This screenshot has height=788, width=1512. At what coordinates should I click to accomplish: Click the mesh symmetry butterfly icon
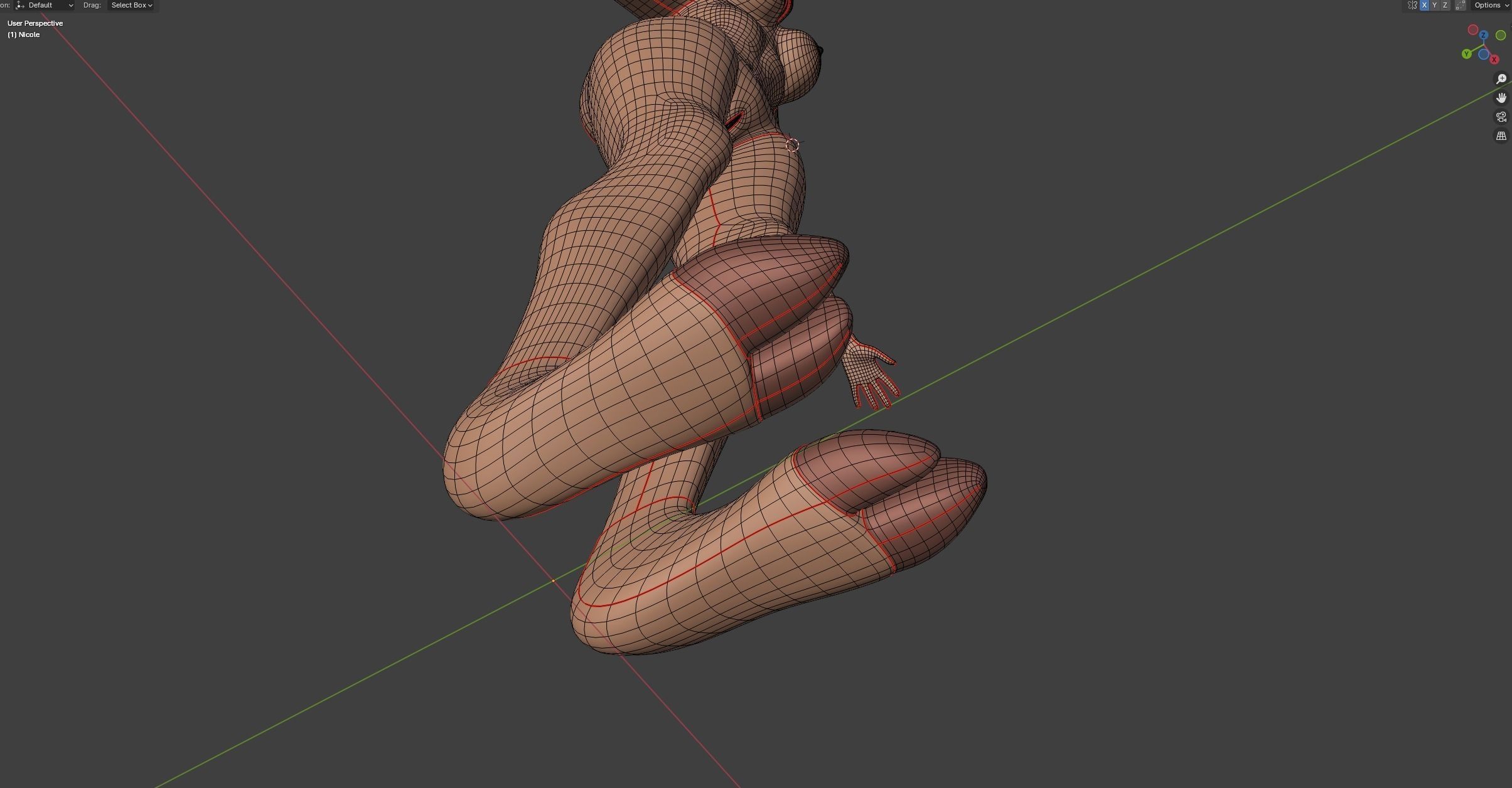[1412, 5]
